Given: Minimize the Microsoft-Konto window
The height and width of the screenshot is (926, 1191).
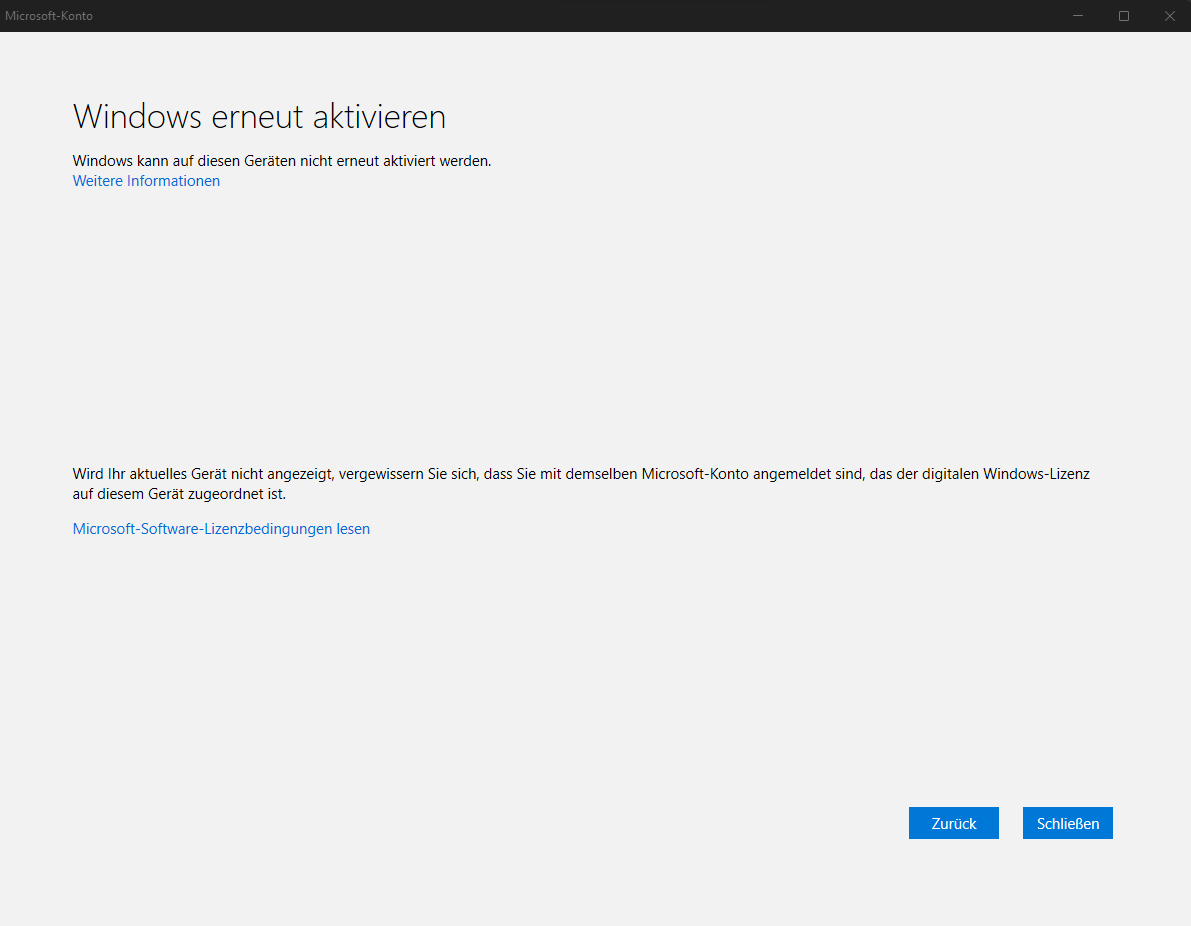Looking at the screenshot, I should (1077, 16).
